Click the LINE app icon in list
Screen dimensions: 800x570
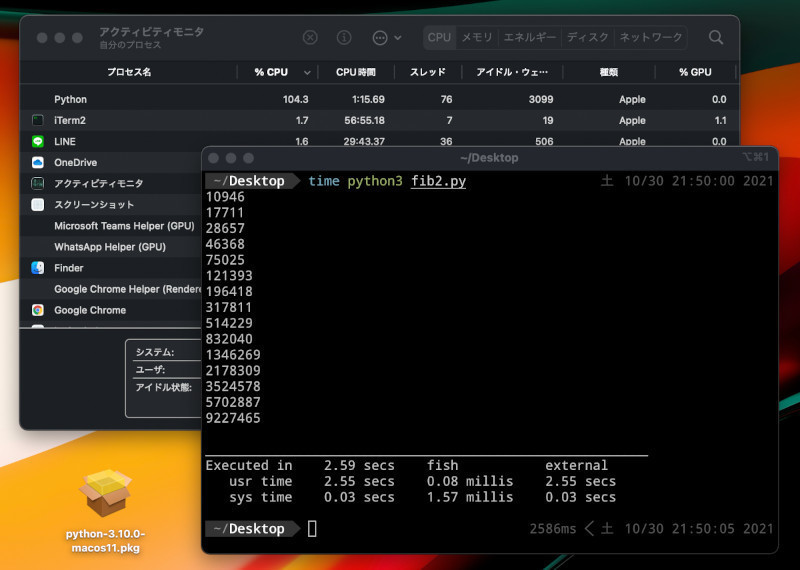[x=38, y=141]
